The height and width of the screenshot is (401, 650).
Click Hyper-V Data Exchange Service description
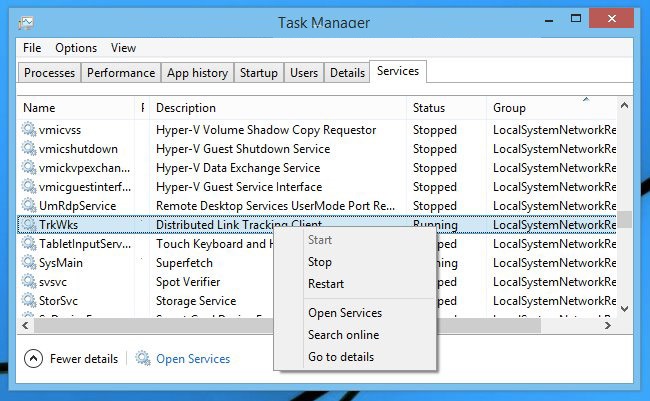pos(238,168)
